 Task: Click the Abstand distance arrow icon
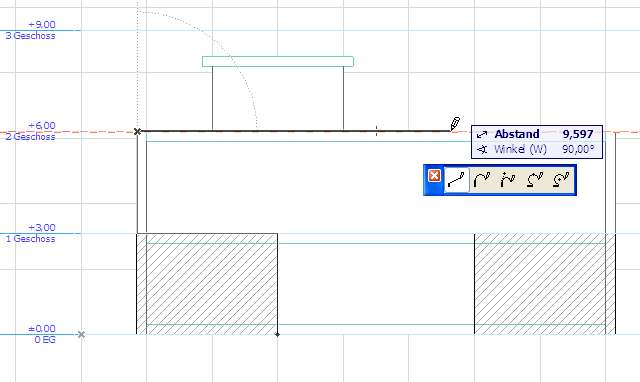(482, 134)
